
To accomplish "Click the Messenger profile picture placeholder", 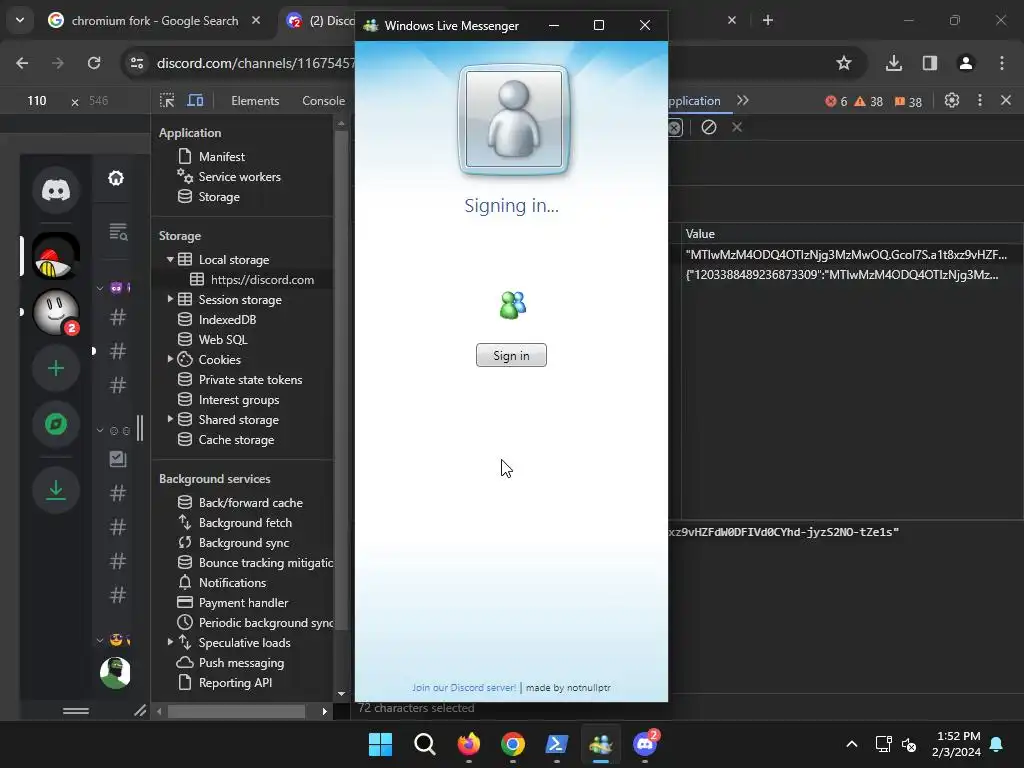I will [x=513, y=120].
